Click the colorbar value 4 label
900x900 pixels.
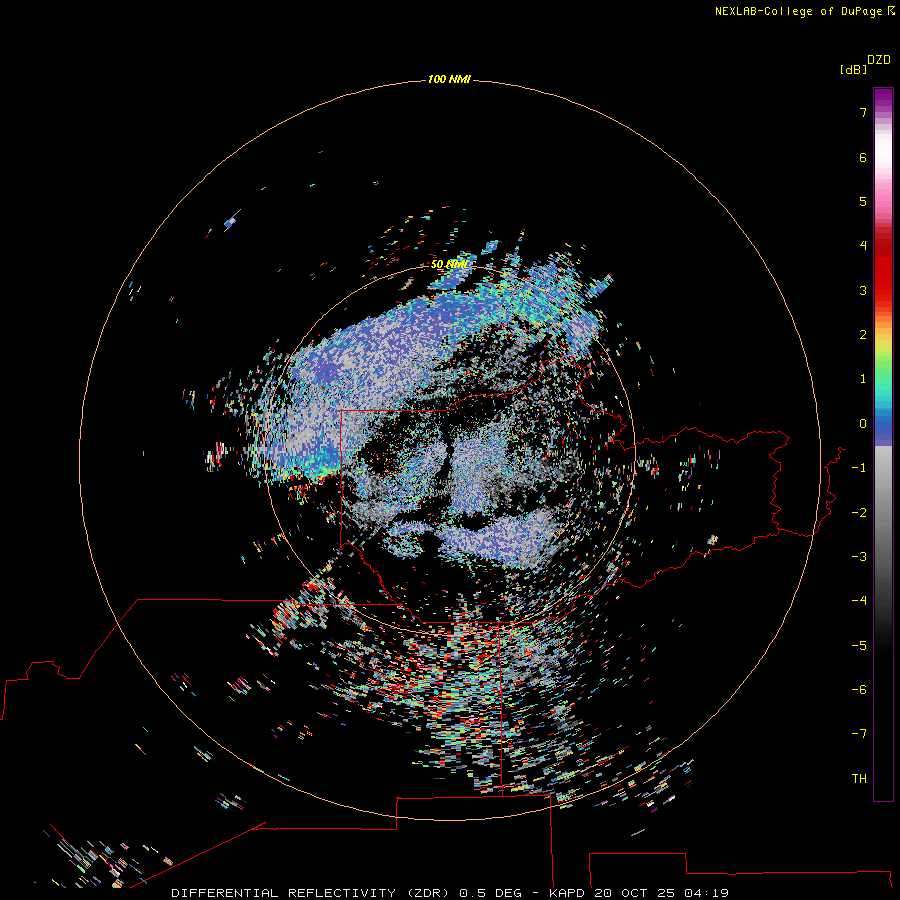[x=863, y=246]
